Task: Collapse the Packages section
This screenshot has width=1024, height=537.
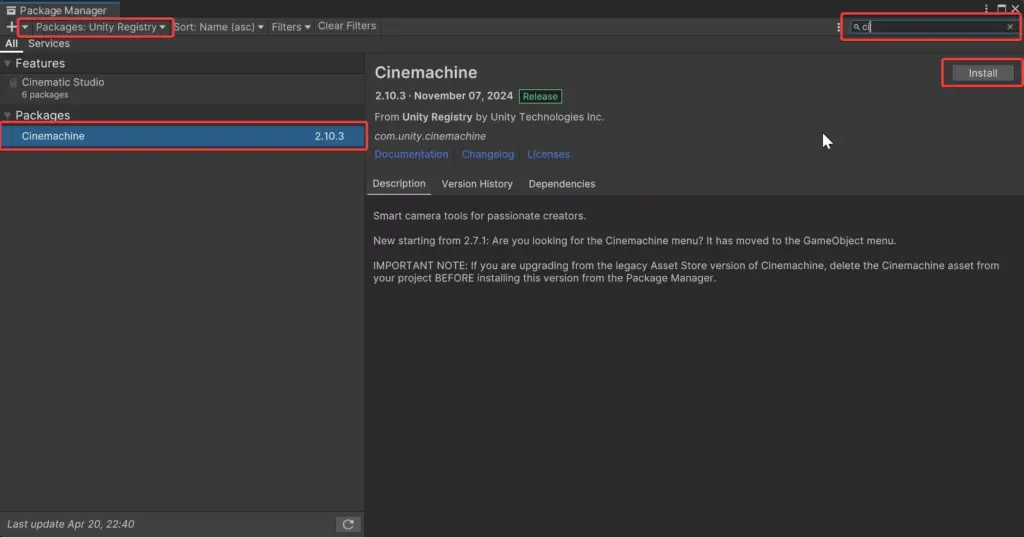Action: click(x=7, y=116)
